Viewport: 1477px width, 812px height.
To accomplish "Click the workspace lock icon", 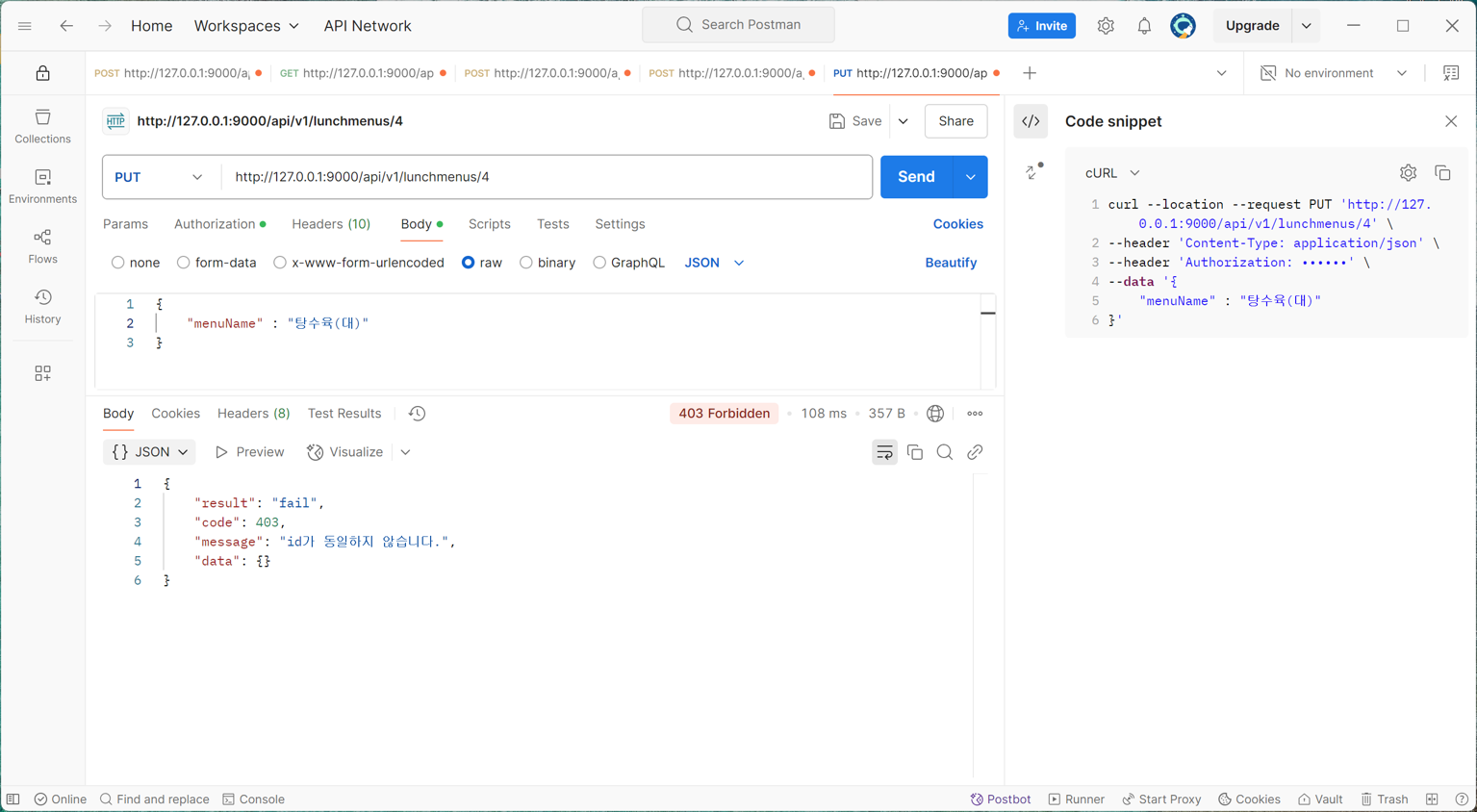I will click(x=42, y=73).
